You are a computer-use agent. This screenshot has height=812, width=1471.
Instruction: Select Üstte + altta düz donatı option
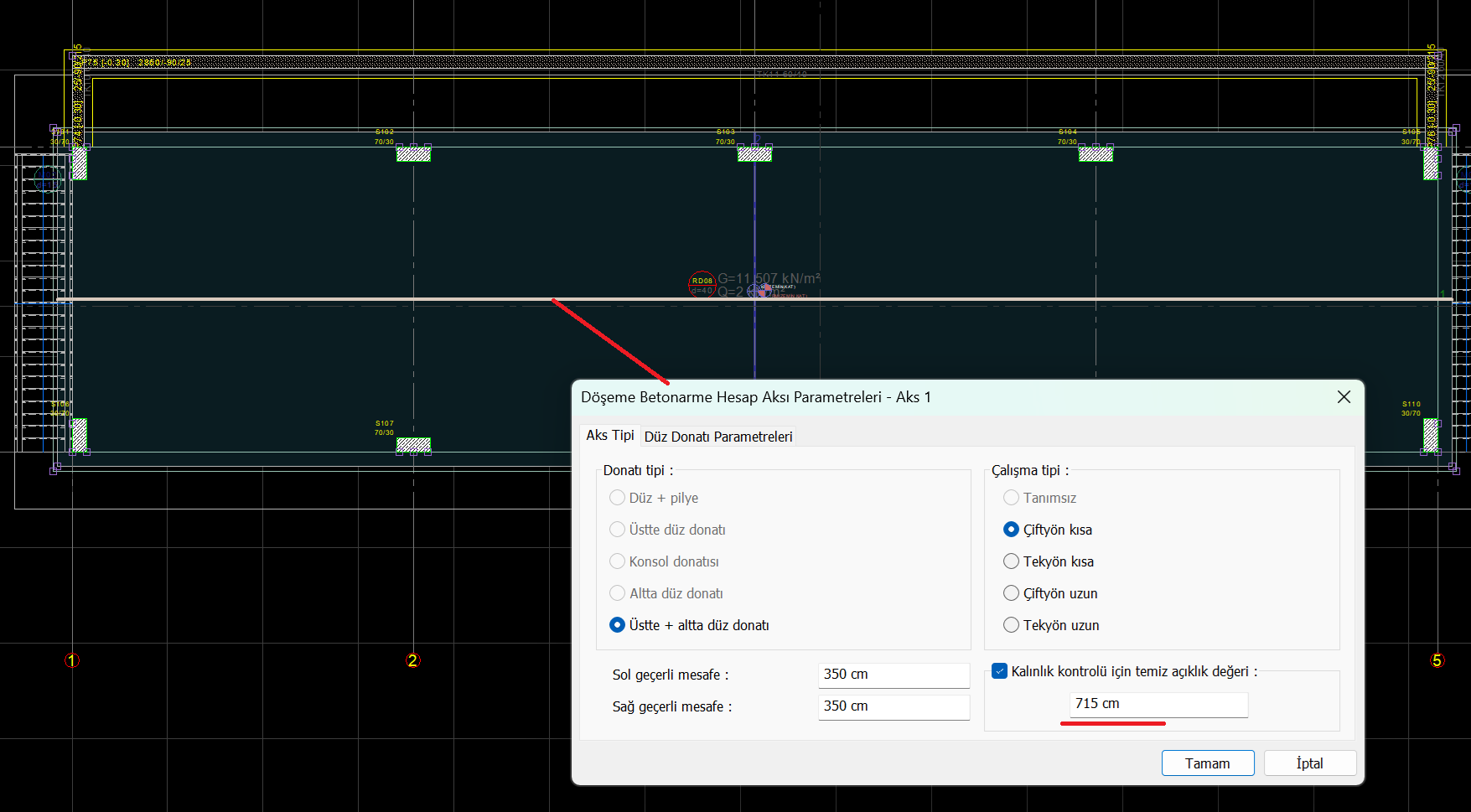point(618,625)
